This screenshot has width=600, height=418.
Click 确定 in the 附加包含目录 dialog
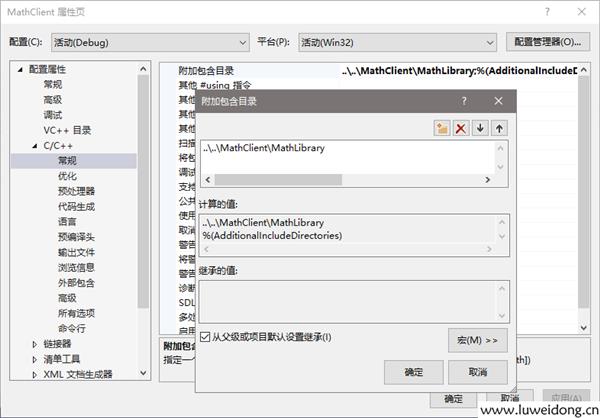413,372
